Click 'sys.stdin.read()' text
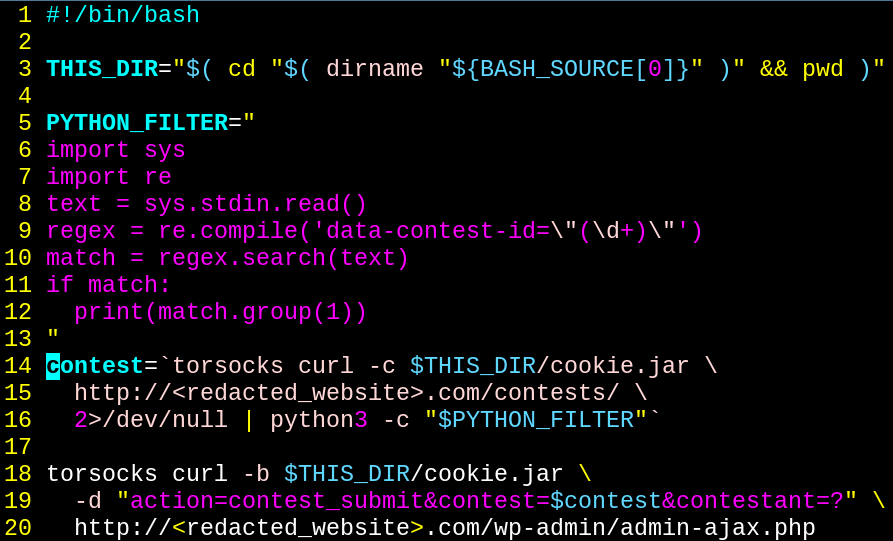This screenshot has width=893, height=541. click(256, 204)
